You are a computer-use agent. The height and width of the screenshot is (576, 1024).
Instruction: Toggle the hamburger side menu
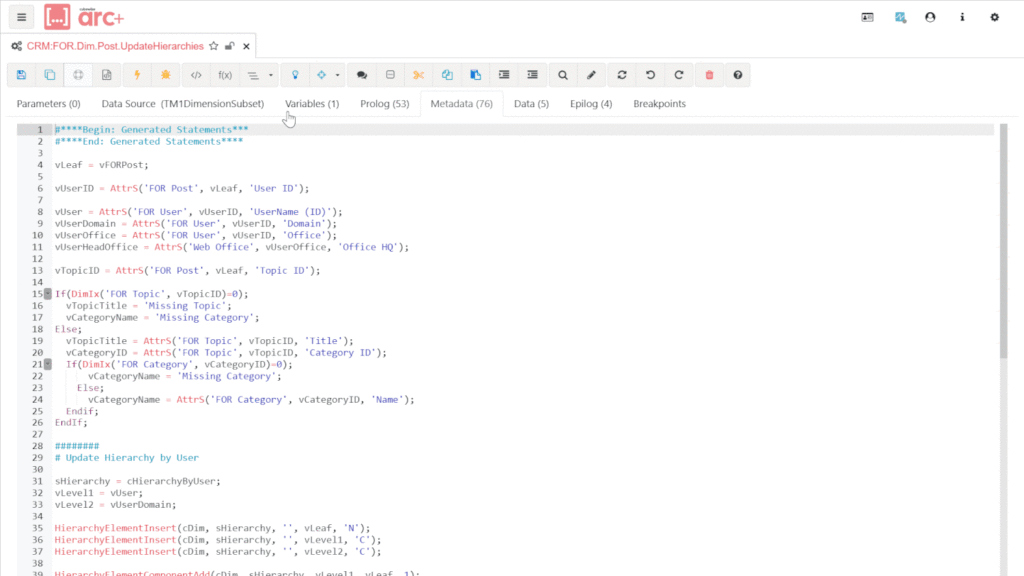(21, 17)
